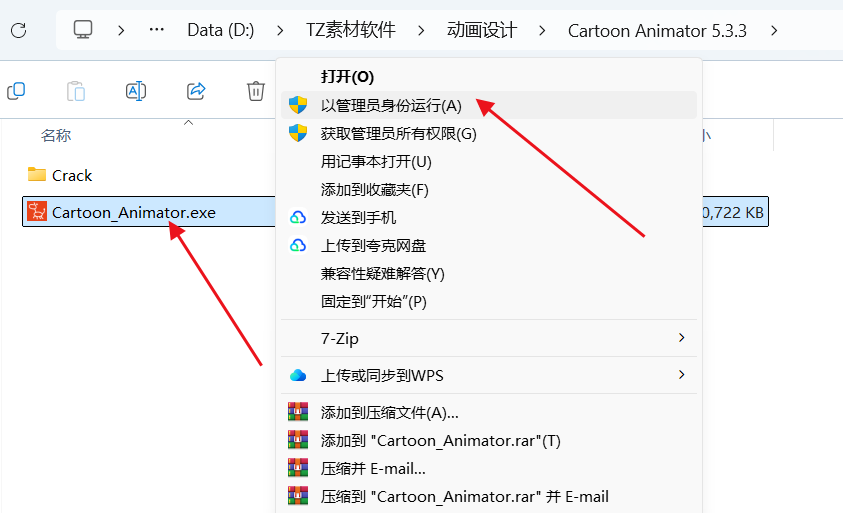The width and height of the screenshot is (843, 513).
Task: Click the 0,722 KB file size cell
Action: click(733, 212)
